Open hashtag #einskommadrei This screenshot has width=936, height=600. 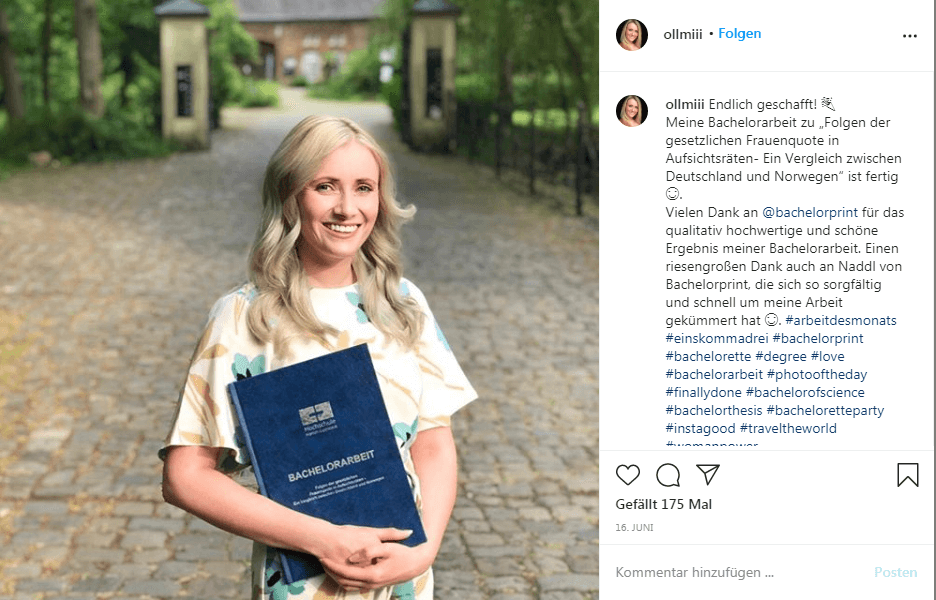pyautogui.click(x=717, y=339)
